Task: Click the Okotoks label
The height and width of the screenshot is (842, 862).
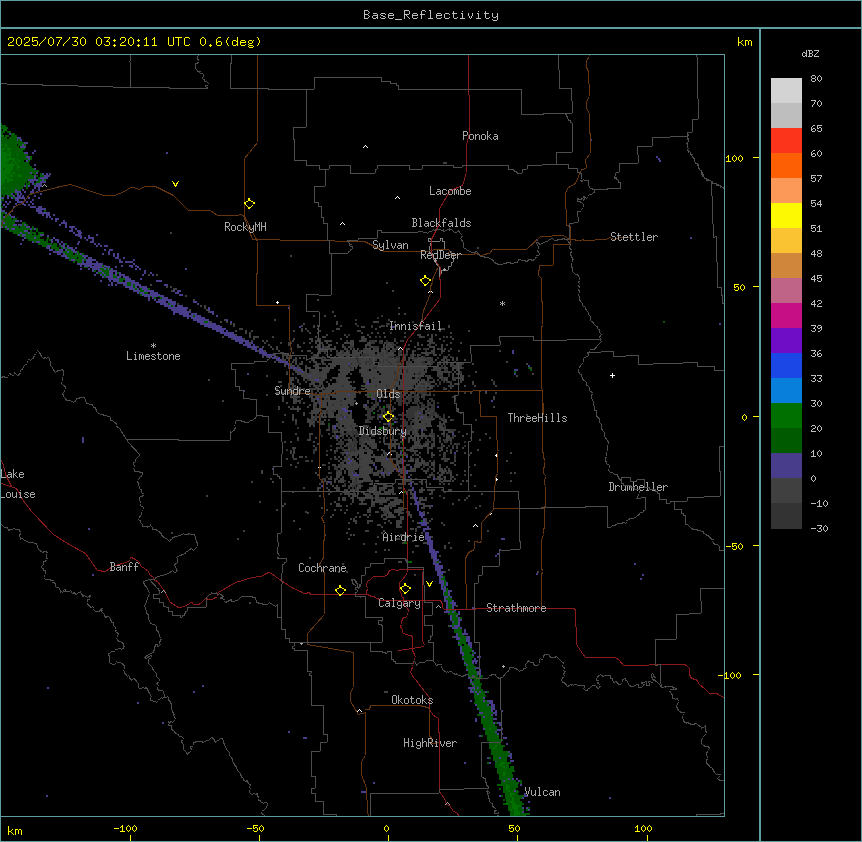Action: (412, 700)
